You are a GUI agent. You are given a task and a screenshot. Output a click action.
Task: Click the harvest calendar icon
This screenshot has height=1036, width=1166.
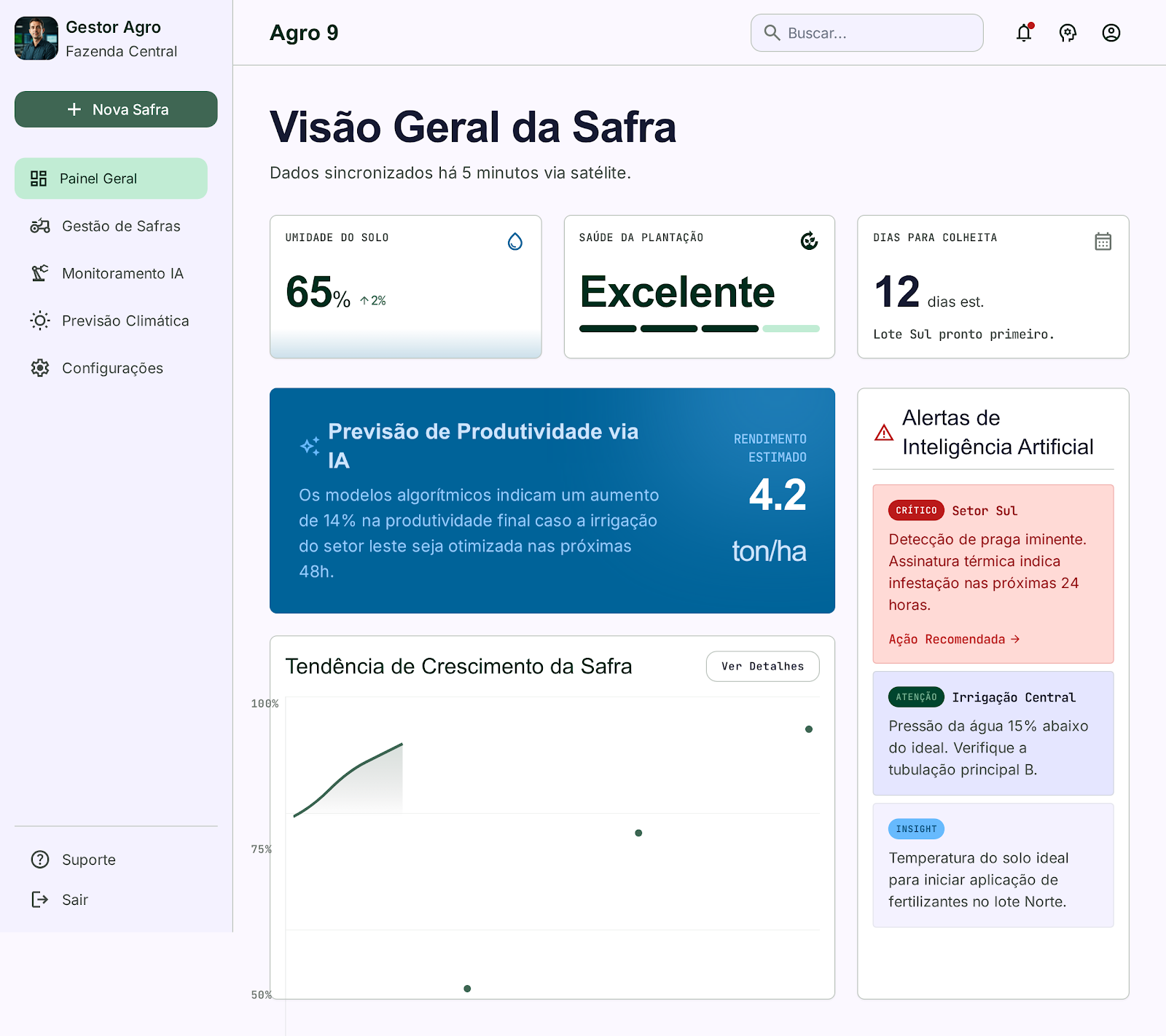(x=1103, y=241)
